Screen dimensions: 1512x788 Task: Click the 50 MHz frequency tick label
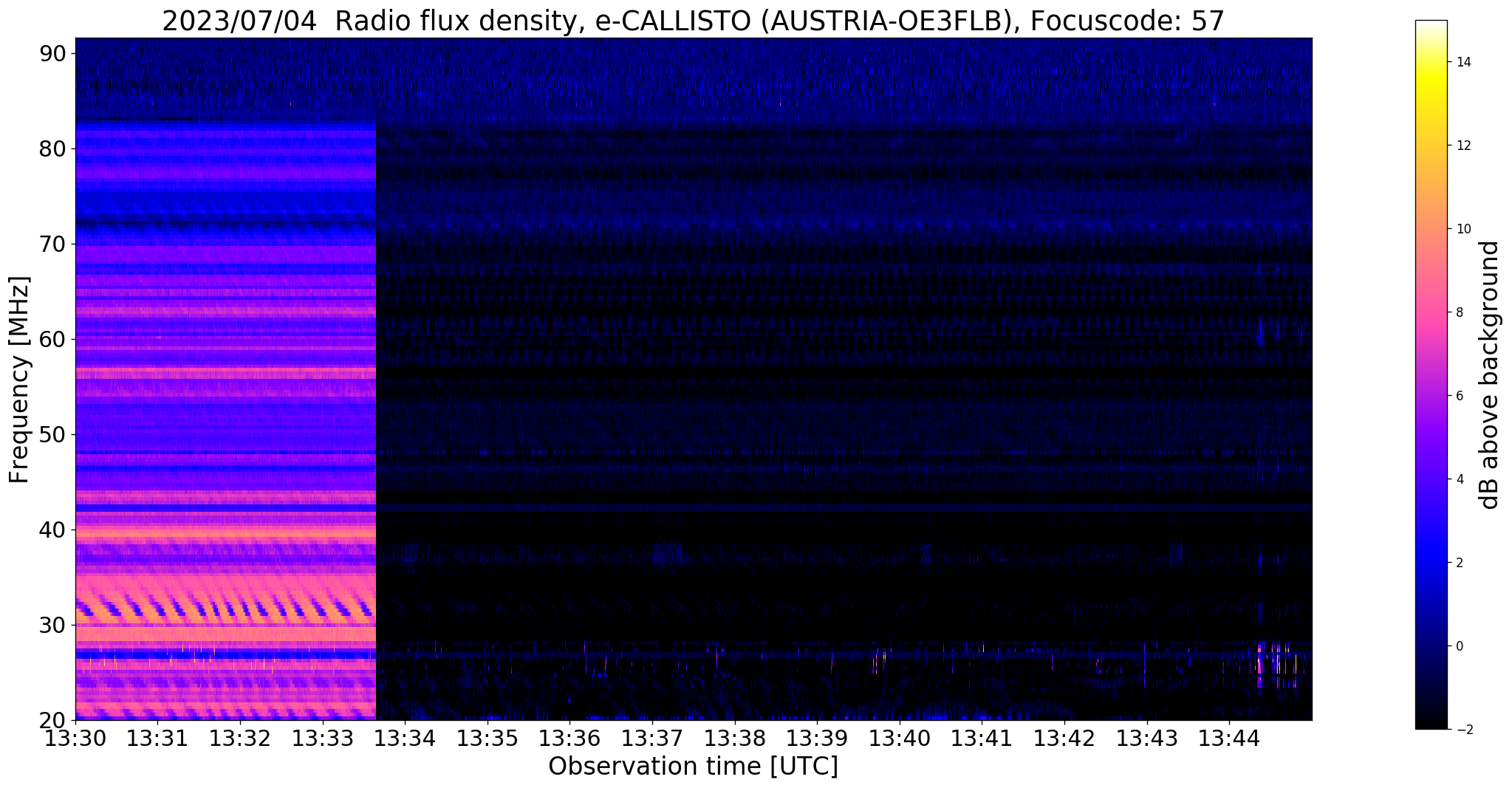(52, 435)
